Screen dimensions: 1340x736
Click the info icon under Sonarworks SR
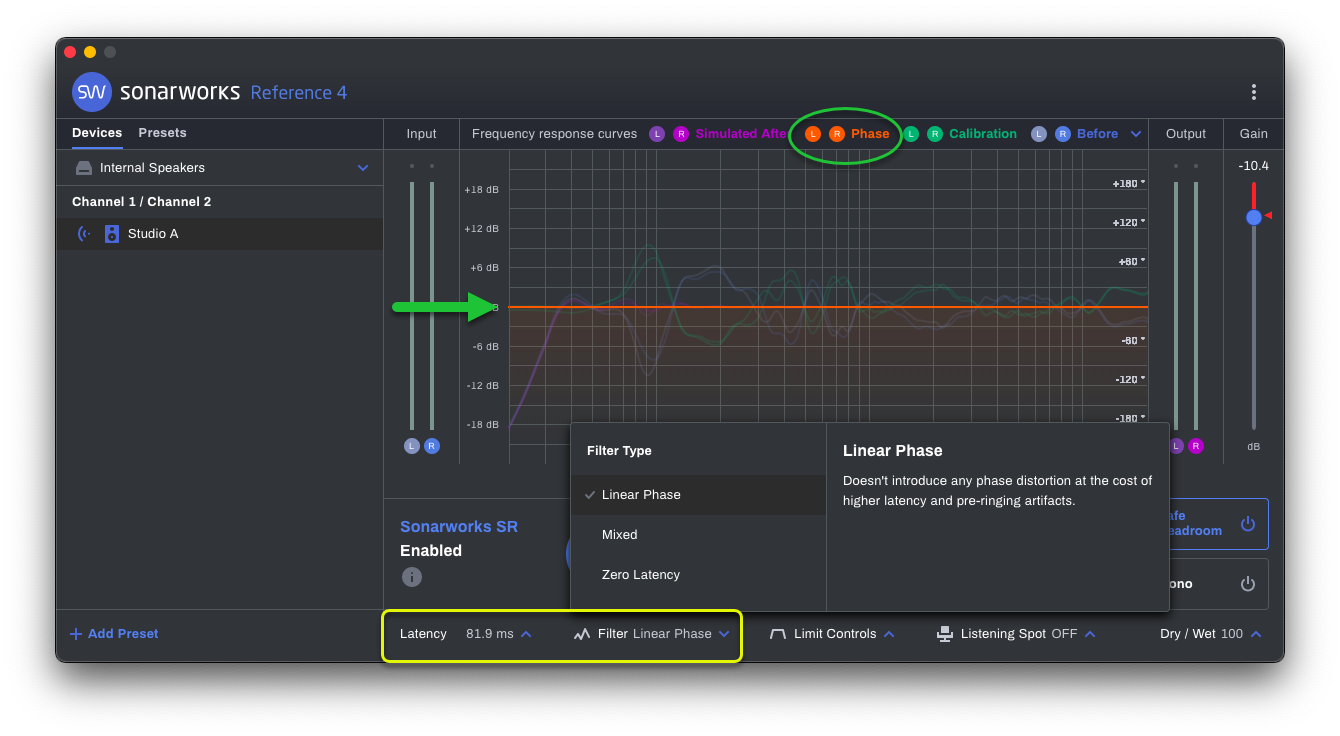pyautogui.click(x=411, y=577)
